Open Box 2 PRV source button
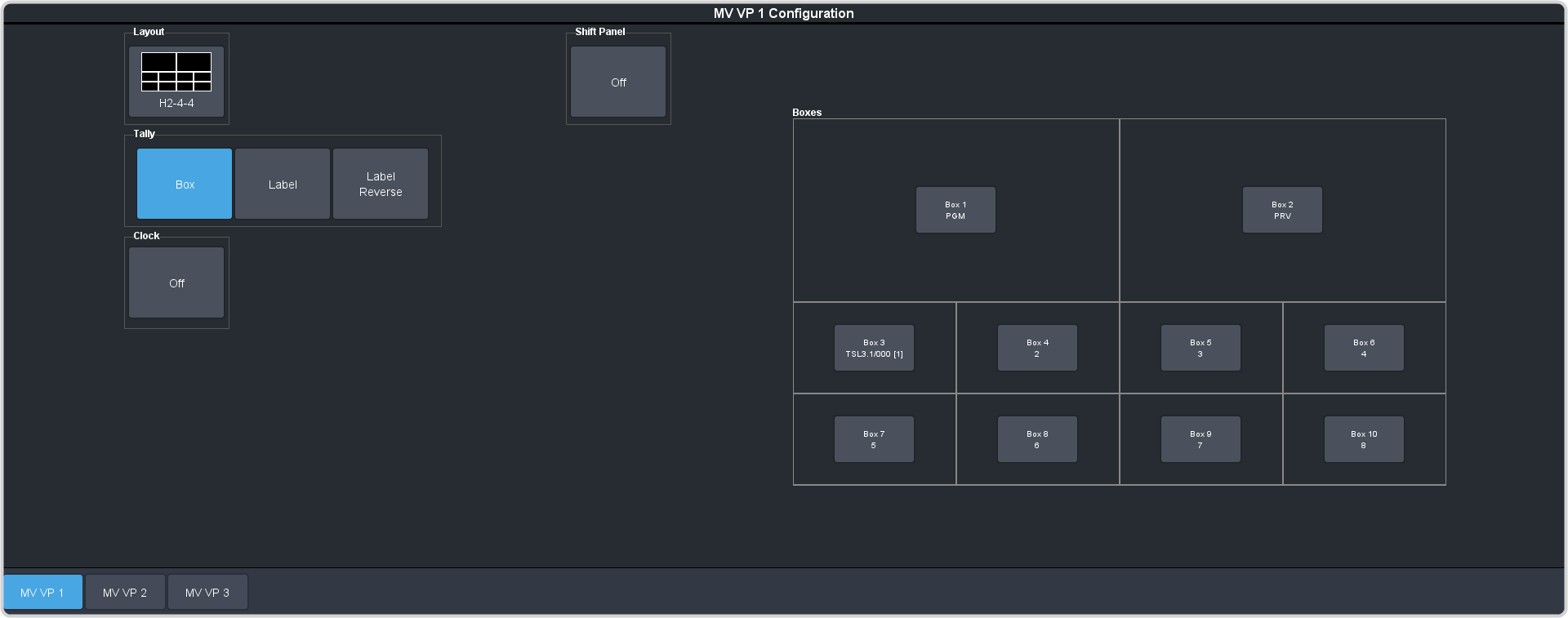Viewport: 1568px width, 618px height. point(1282,210)
